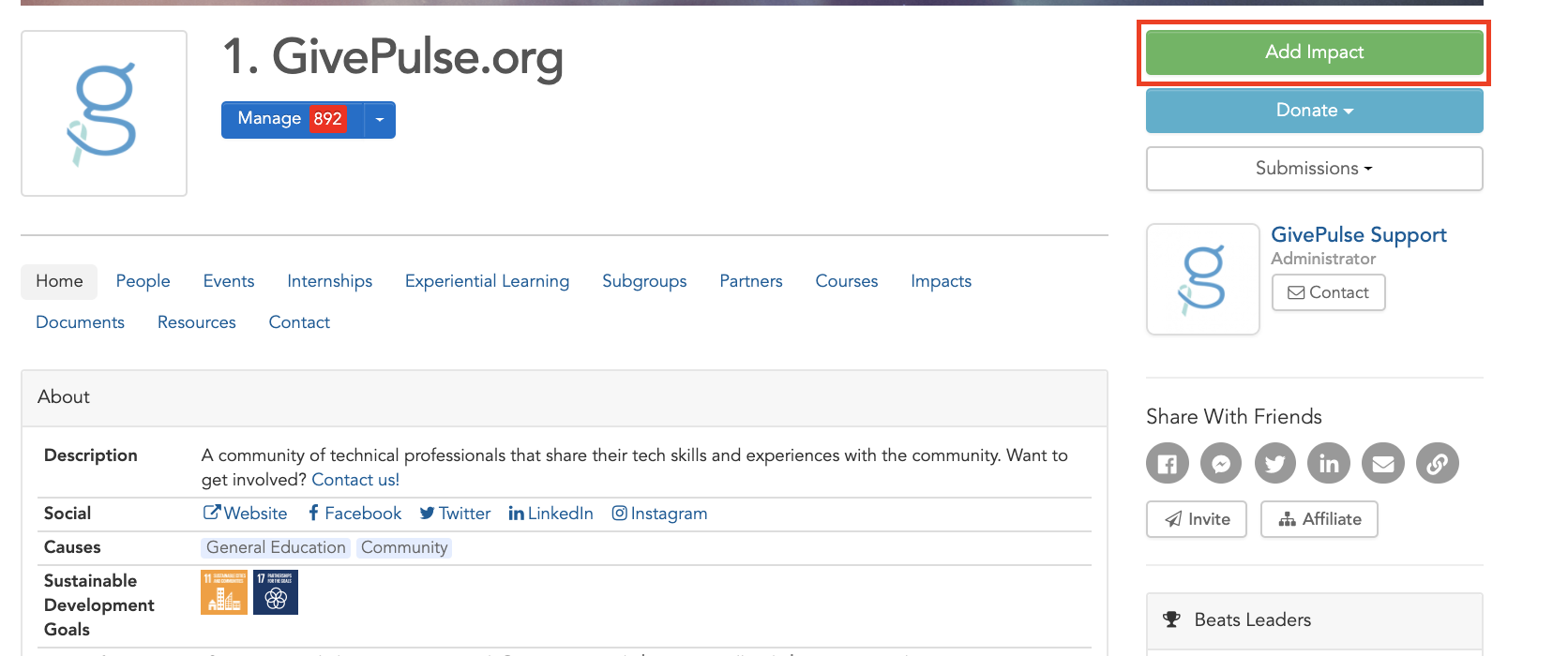Go to the Resources tab

(x=197, y=322)
